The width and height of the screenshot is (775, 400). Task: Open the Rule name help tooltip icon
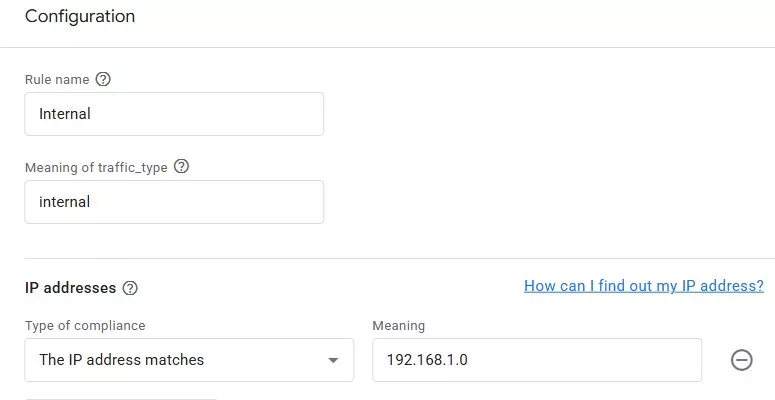coord(103,79)
